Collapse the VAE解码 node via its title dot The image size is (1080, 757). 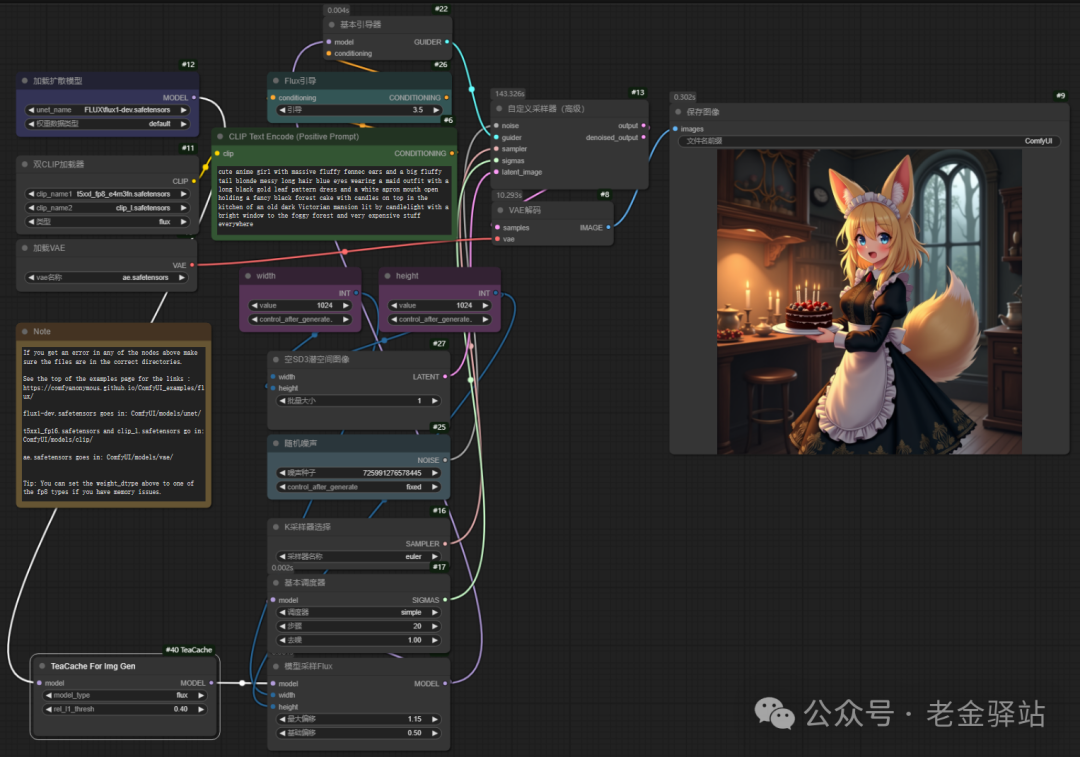pos(500,210)
